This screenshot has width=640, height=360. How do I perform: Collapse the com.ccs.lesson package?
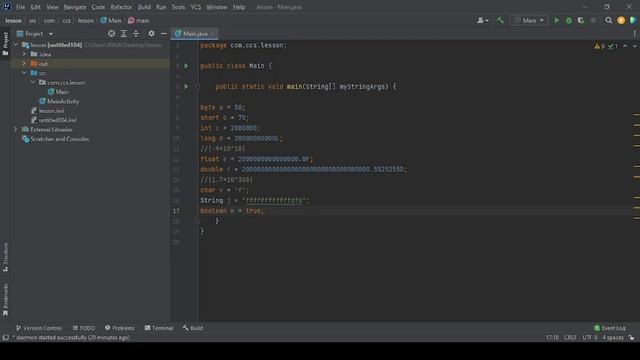click(x=33, y=82)
